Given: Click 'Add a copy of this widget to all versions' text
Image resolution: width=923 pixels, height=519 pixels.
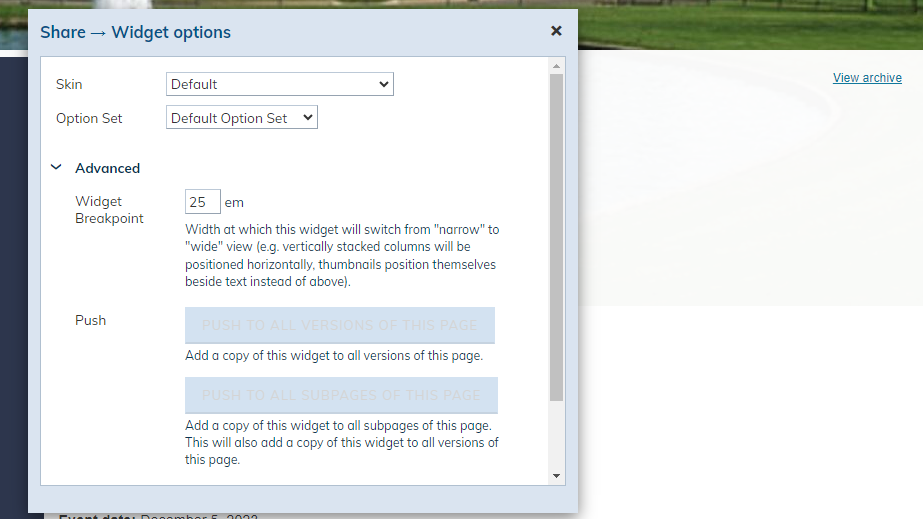Looking at the screenshot, I should [334, 355].
